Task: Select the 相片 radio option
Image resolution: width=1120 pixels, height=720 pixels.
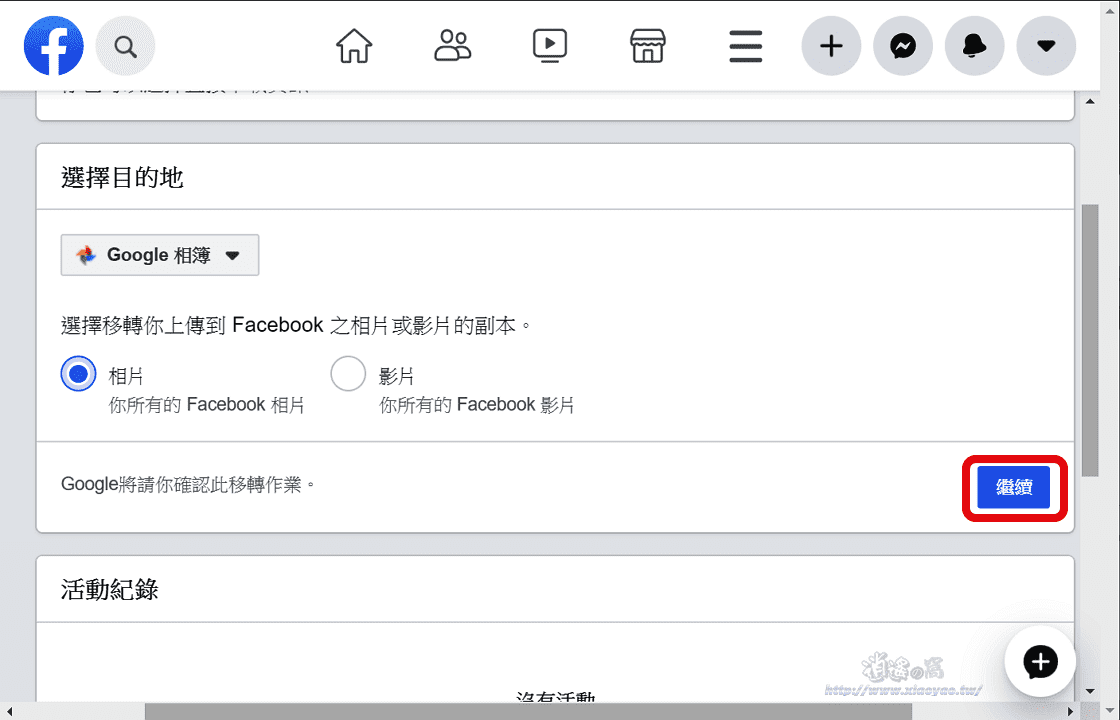Action: pyautogui.click(x=79, y=374)
